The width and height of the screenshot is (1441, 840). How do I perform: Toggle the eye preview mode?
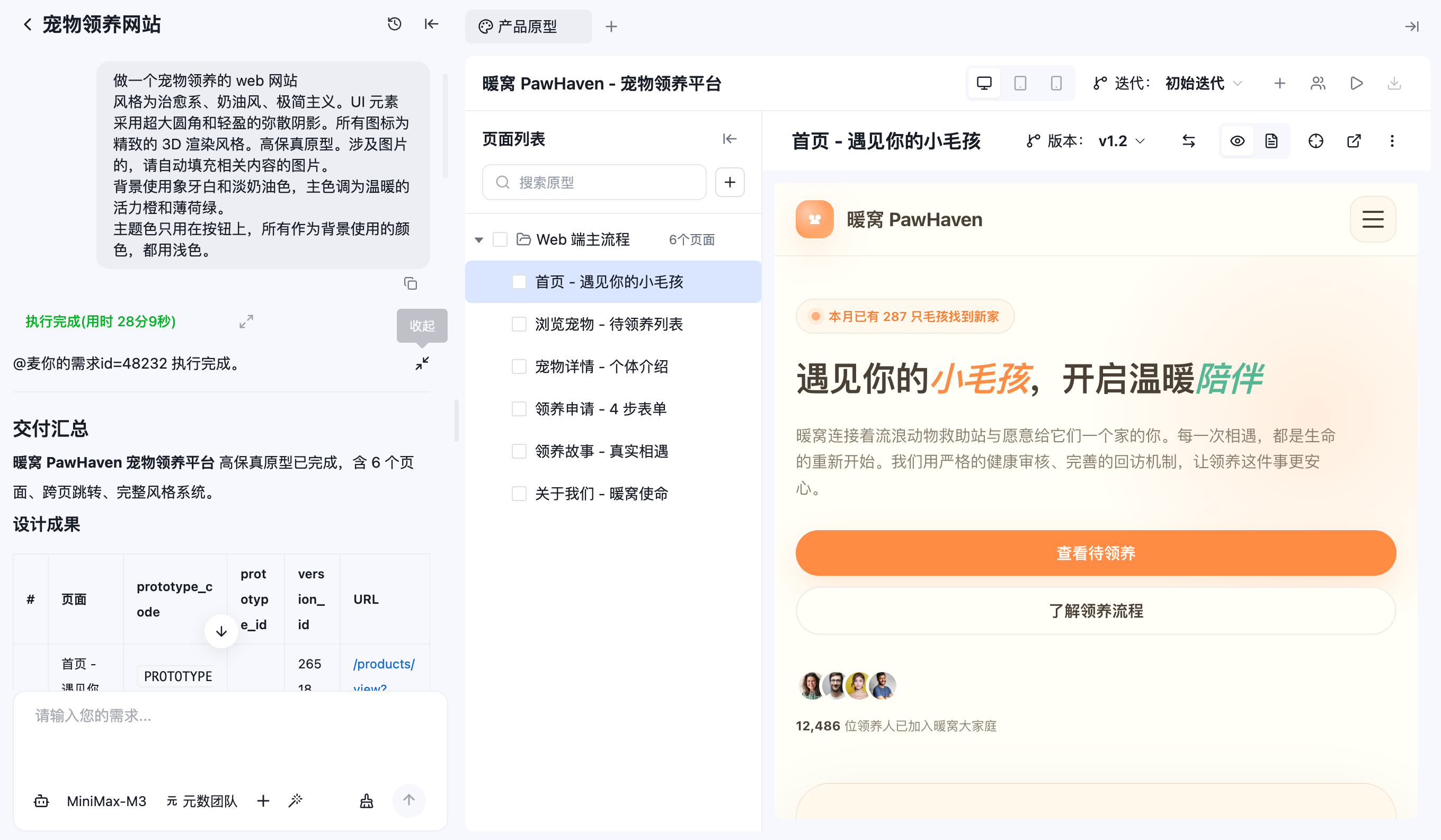1238,141
